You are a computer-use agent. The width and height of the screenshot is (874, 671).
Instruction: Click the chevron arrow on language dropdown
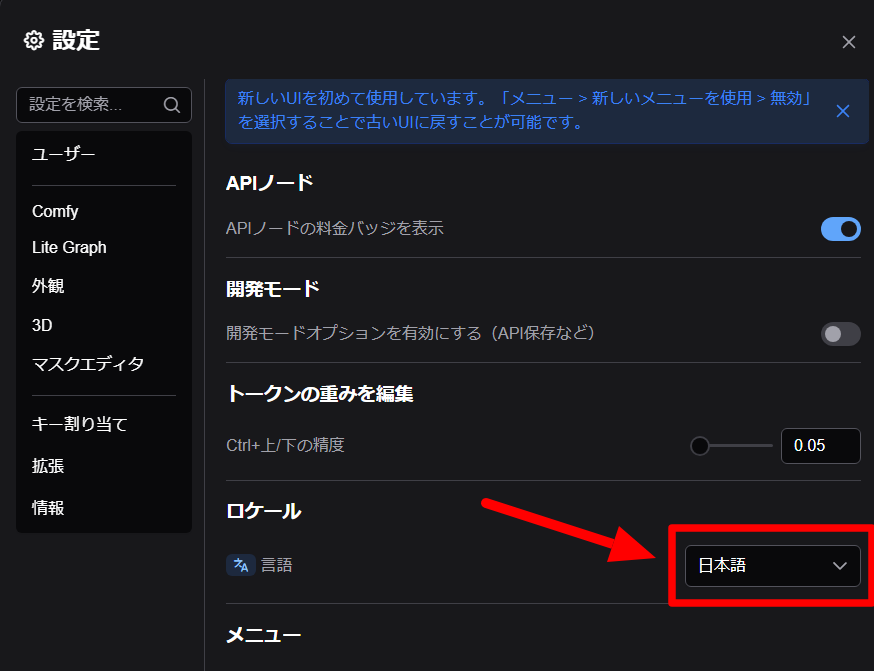click(839, 566)
